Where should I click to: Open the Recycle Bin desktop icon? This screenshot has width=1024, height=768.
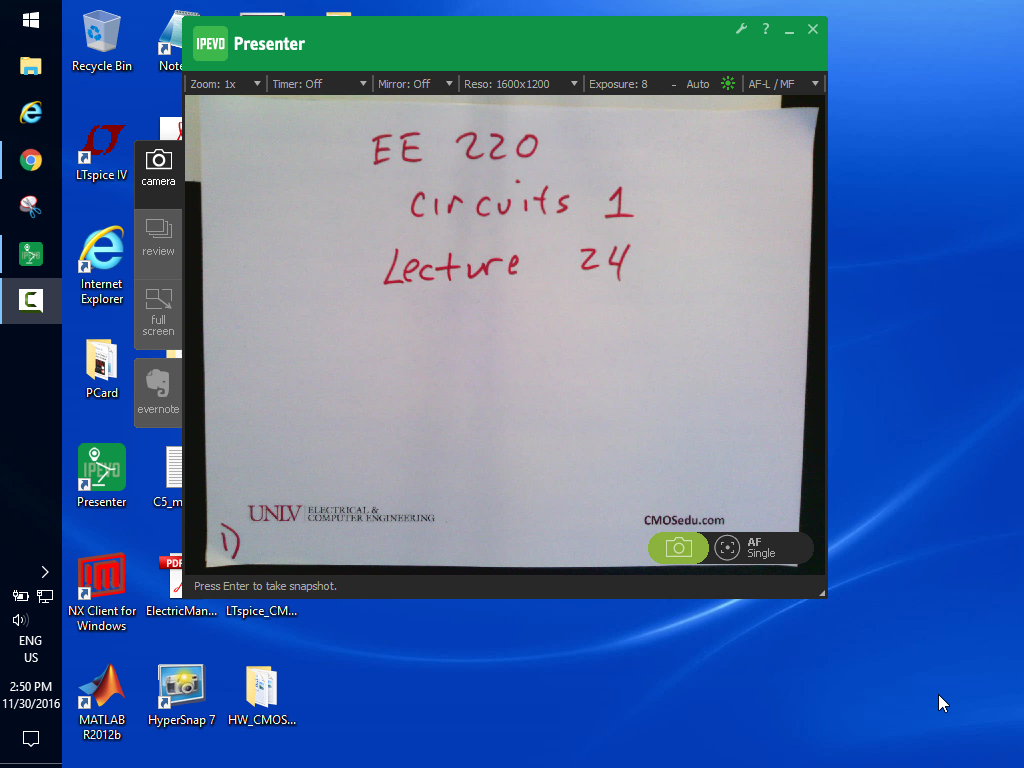coord(101,40)
